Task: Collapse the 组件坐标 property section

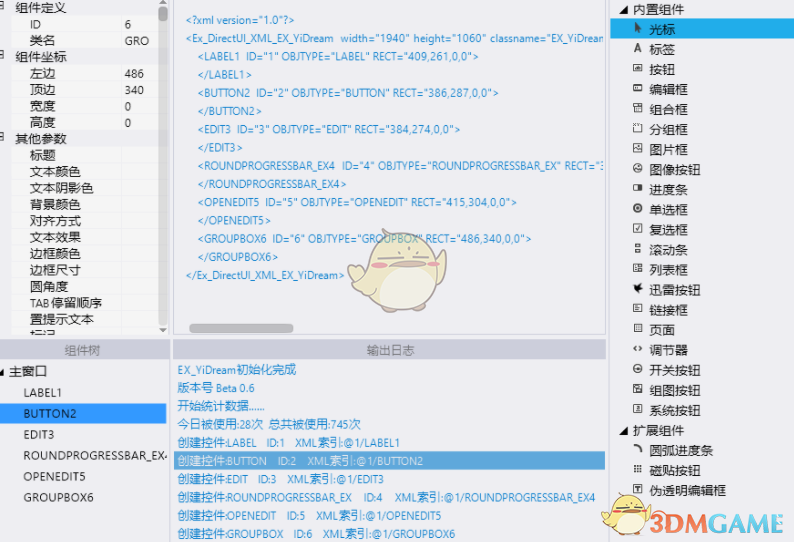Action: point(2,54)
